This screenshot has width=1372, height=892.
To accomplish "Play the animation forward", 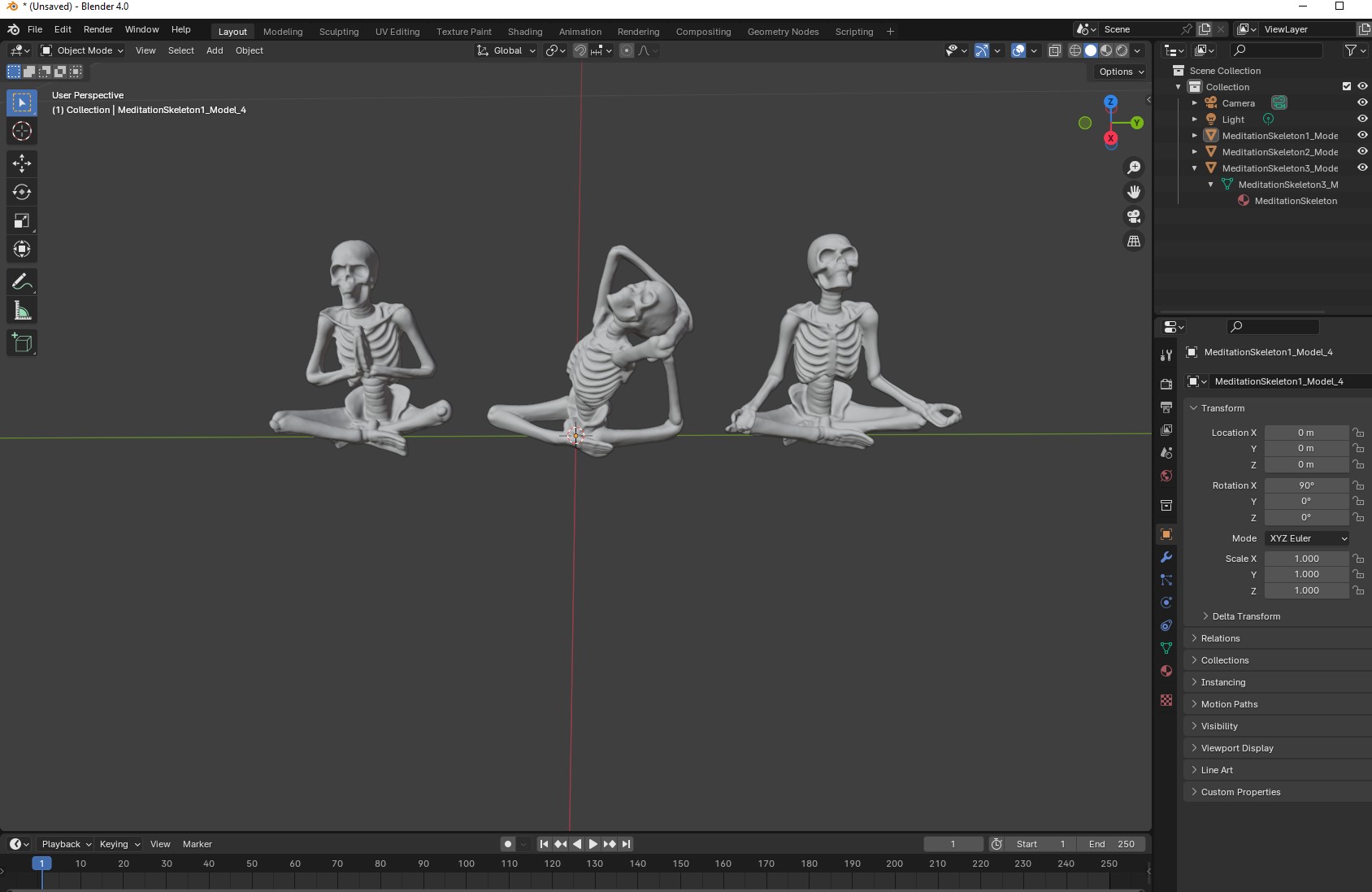I will tap(593, 844).
